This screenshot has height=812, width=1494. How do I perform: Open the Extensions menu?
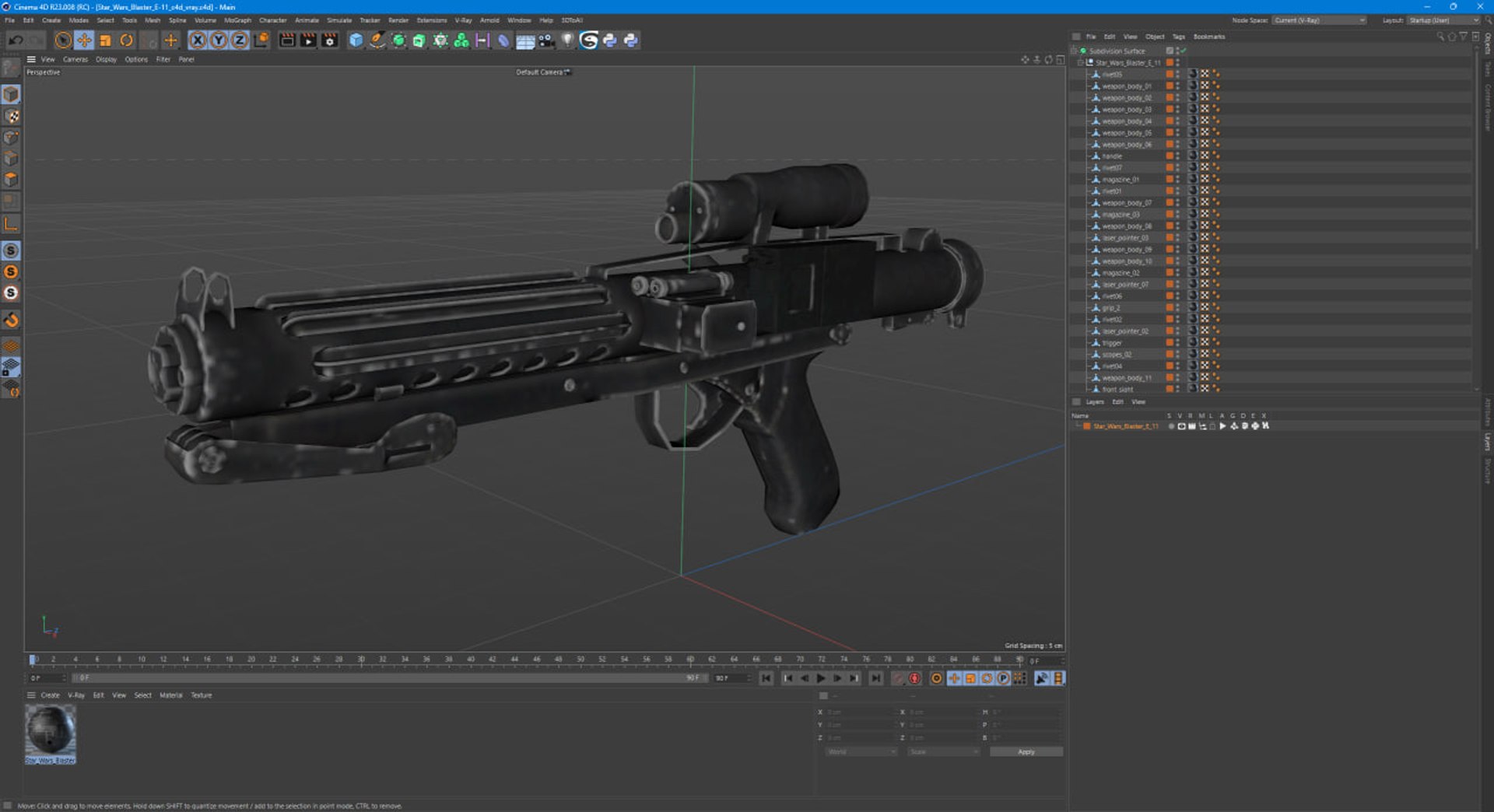(432, 20)
